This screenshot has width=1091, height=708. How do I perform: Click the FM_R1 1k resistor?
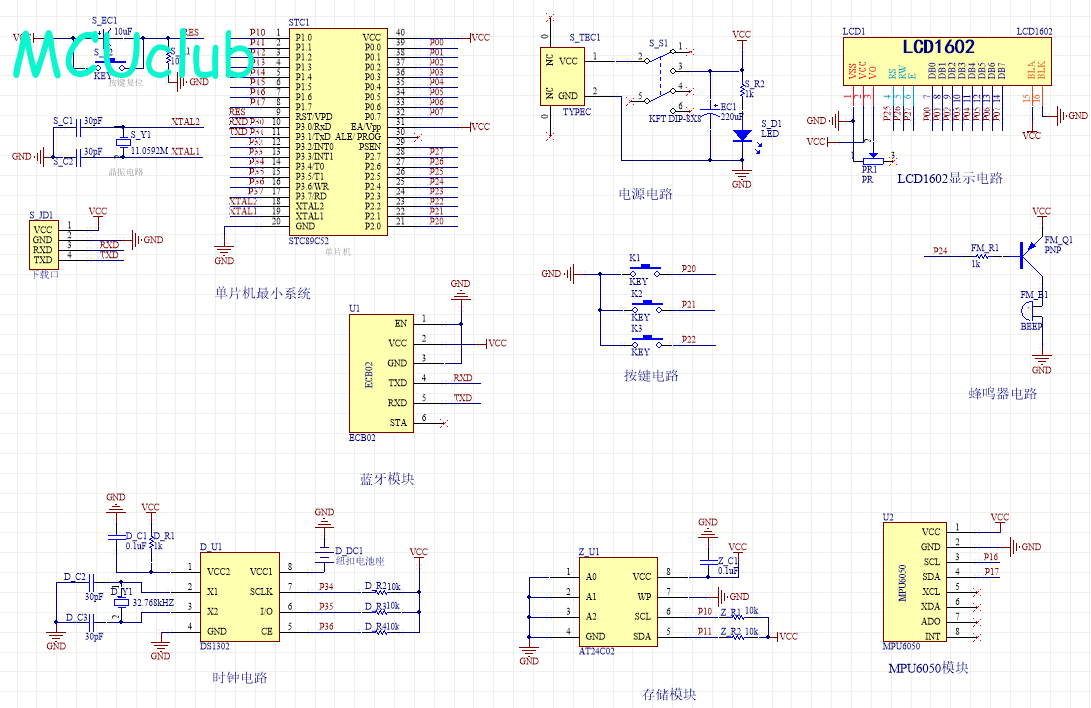click(984, 256)
